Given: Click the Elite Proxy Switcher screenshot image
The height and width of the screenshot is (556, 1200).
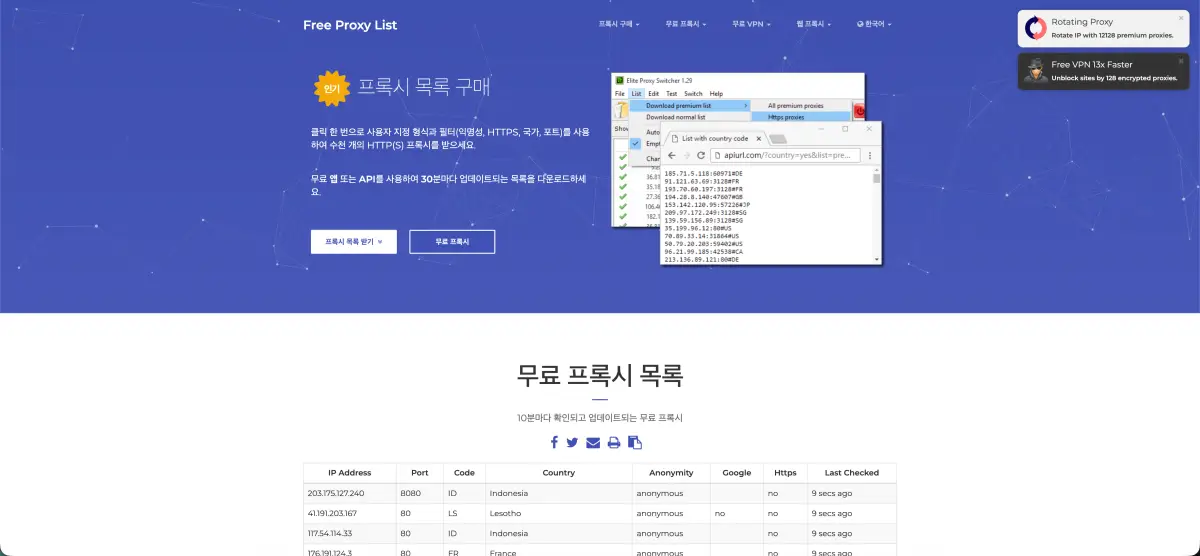Looking at the screenshot, I should 747,168.
